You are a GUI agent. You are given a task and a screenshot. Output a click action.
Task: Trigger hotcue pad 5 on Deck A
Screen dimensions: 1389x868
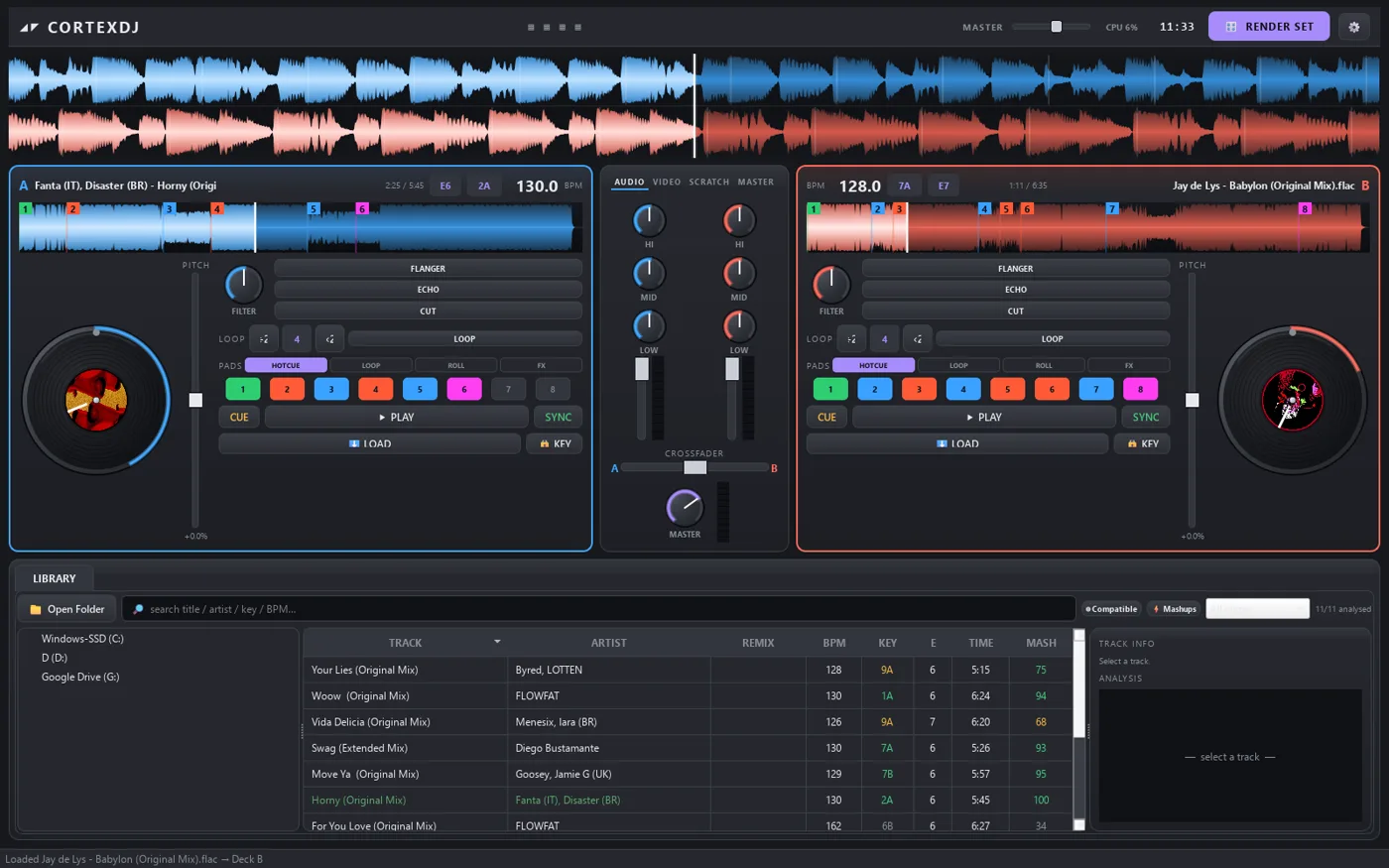(420, 389)
